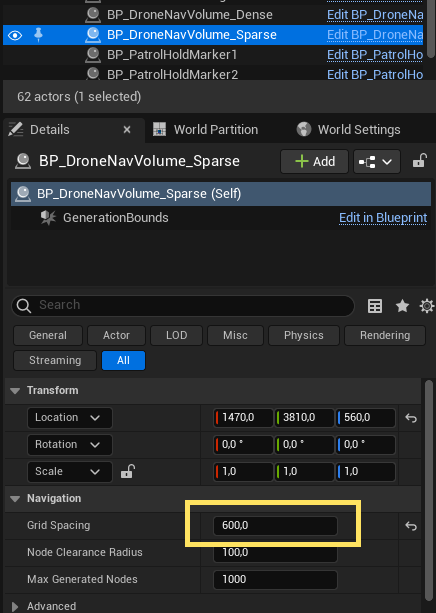Select BP_DroneNavVolume_Sparse (Self) component
Image resolution: width=436 pixels, height=613 pixels.
221,194
